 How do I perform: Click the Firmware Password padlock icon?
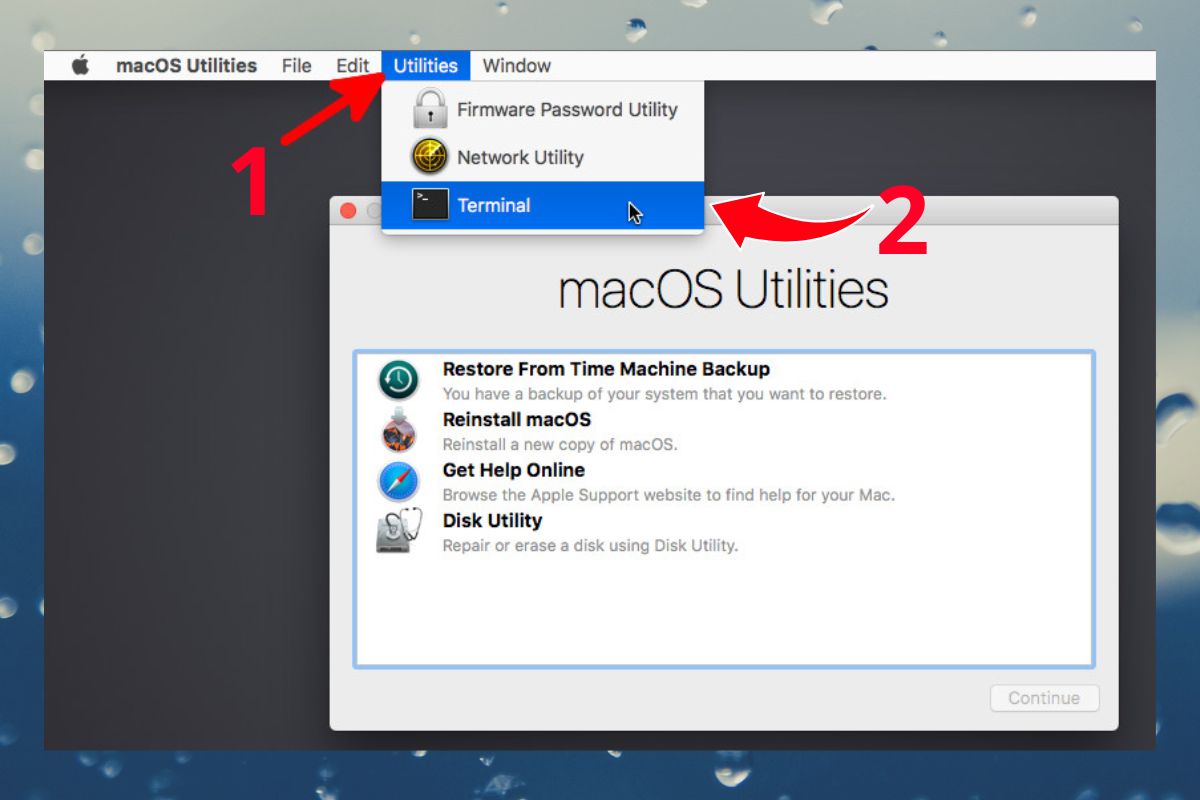430,109
